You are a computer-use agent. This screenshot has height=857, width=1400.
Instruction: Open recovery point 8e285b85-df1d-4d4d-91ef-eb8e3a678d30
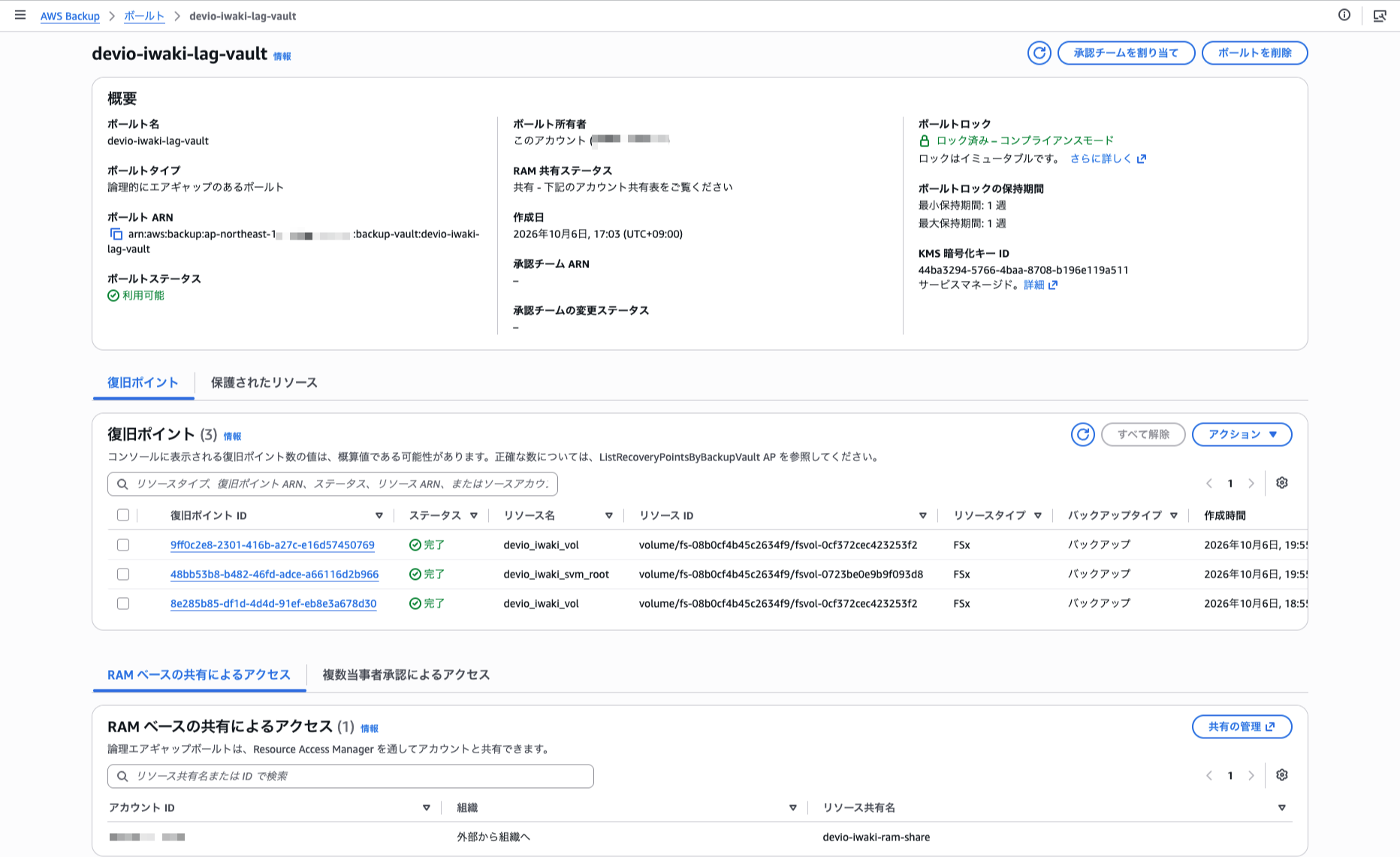pyautogui.click(x=273, y=603)
